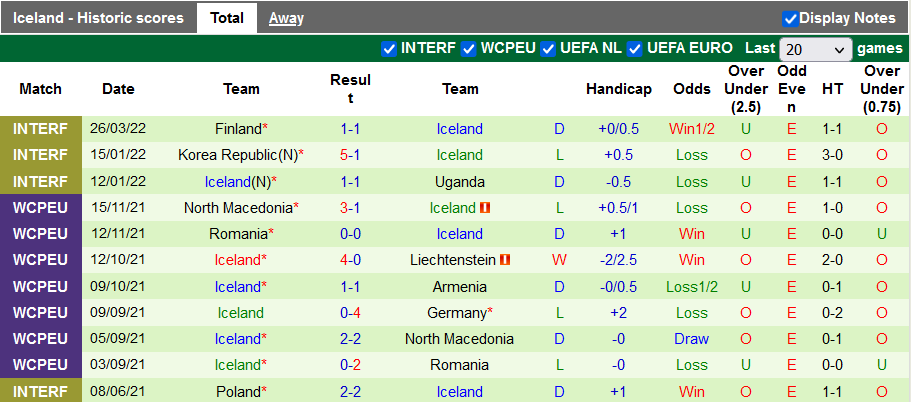911x402 pixels.
Task: Click the WCPEU label on 12/11/21 row
Action: (x=41, y=234)
